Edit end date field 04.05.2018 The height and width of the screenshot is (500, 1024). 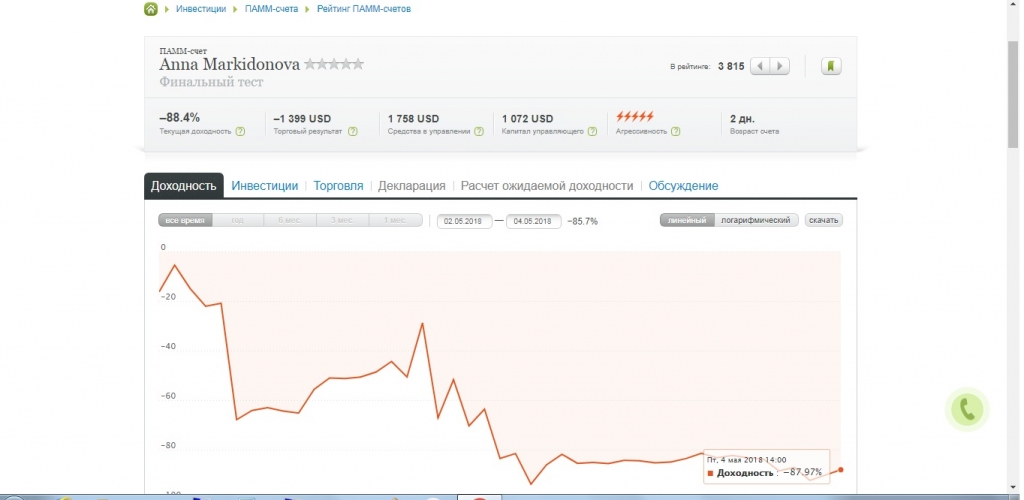[x=534, y=221]
